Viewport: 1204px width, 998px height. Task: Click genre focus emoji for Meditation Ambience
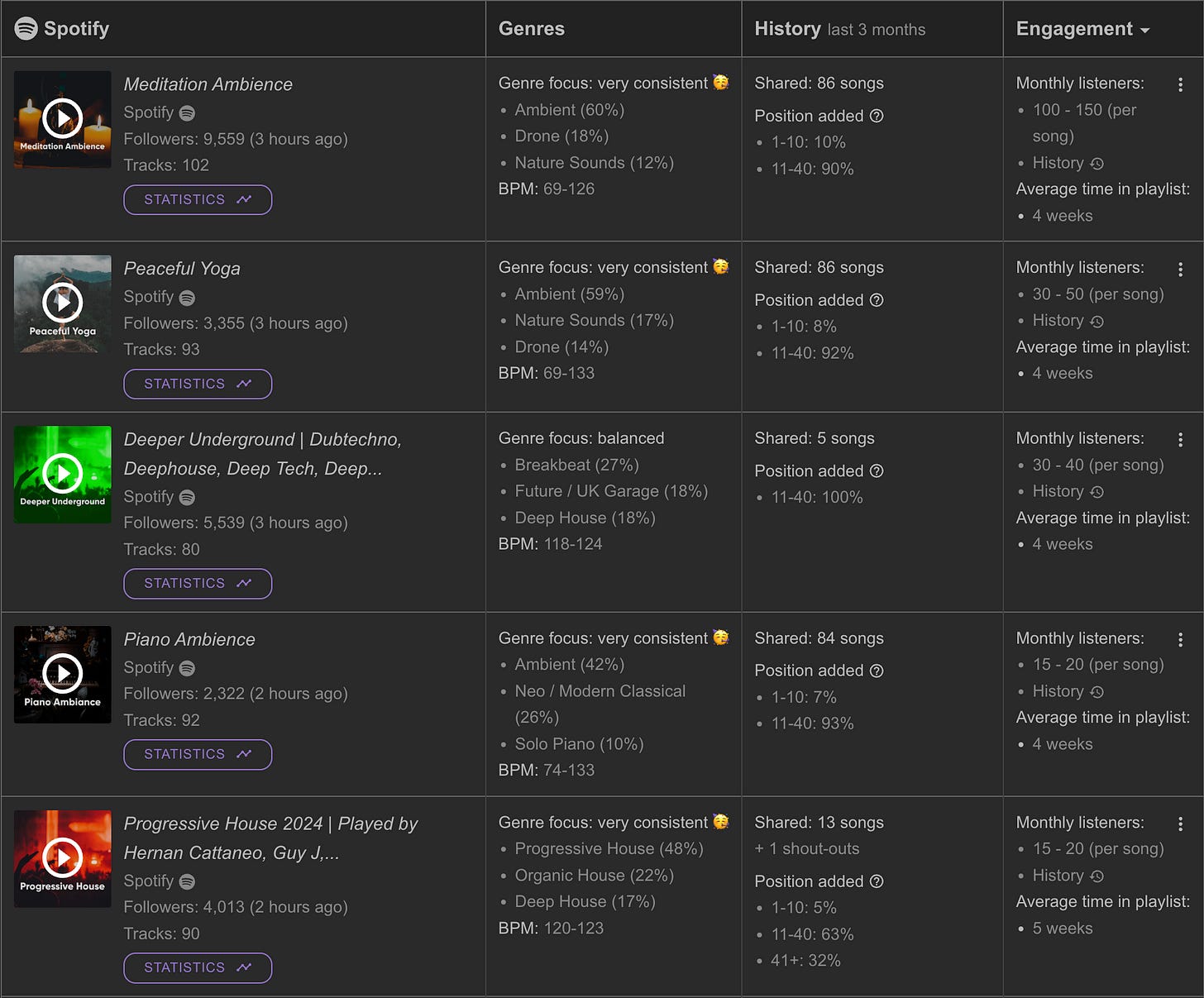(721, 83)
